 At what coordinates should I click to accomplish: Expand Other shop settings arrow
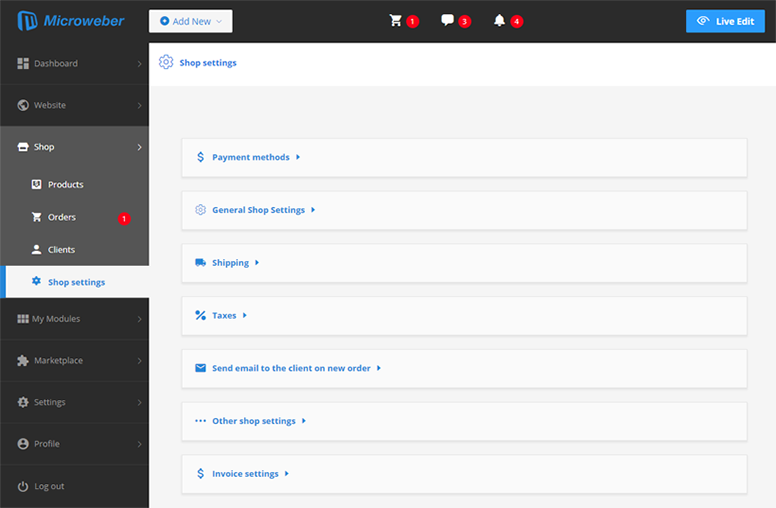click(x=304, y=421)
